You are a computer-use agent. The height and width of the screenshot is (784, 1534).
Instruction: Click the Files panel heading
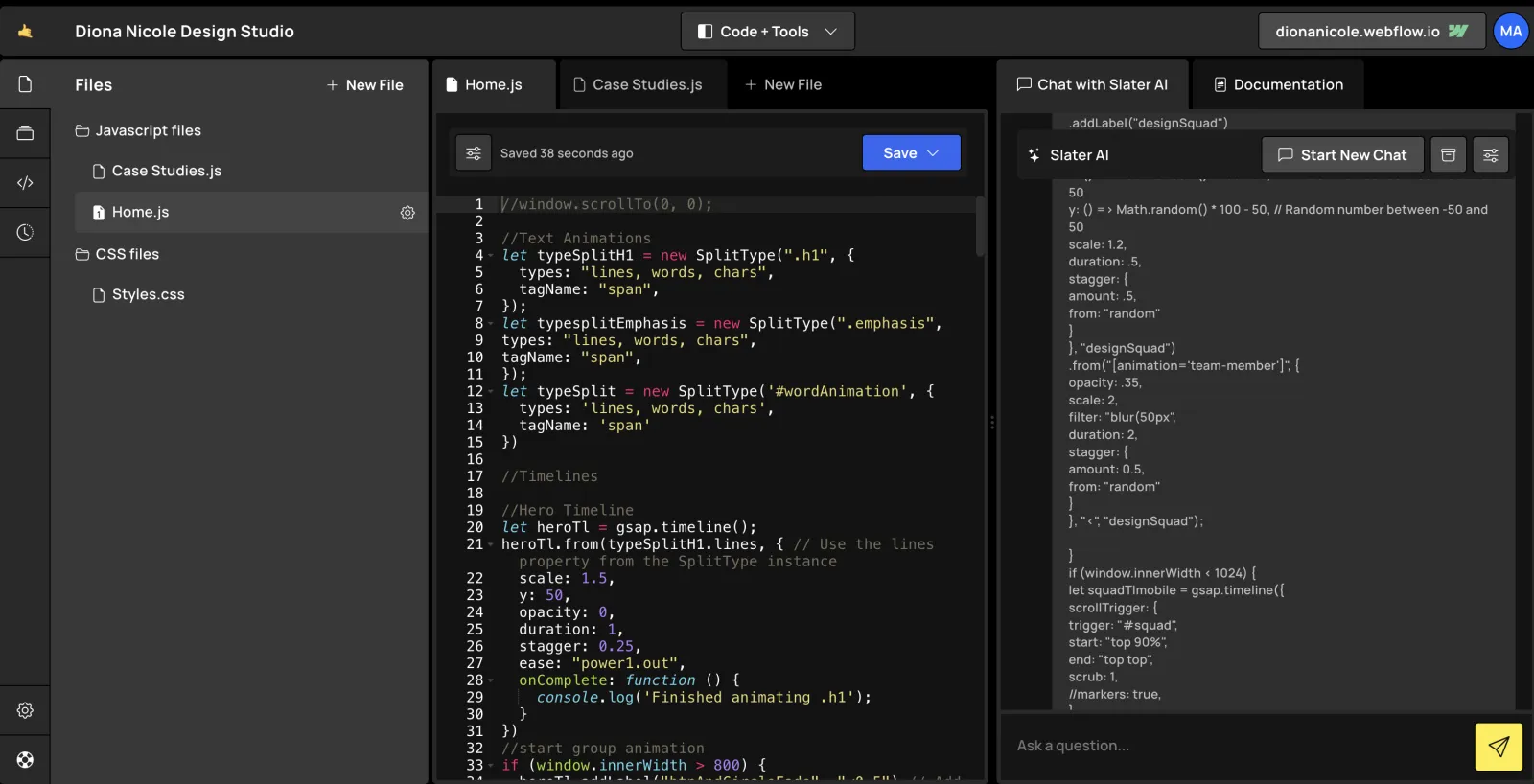(94, 85)
